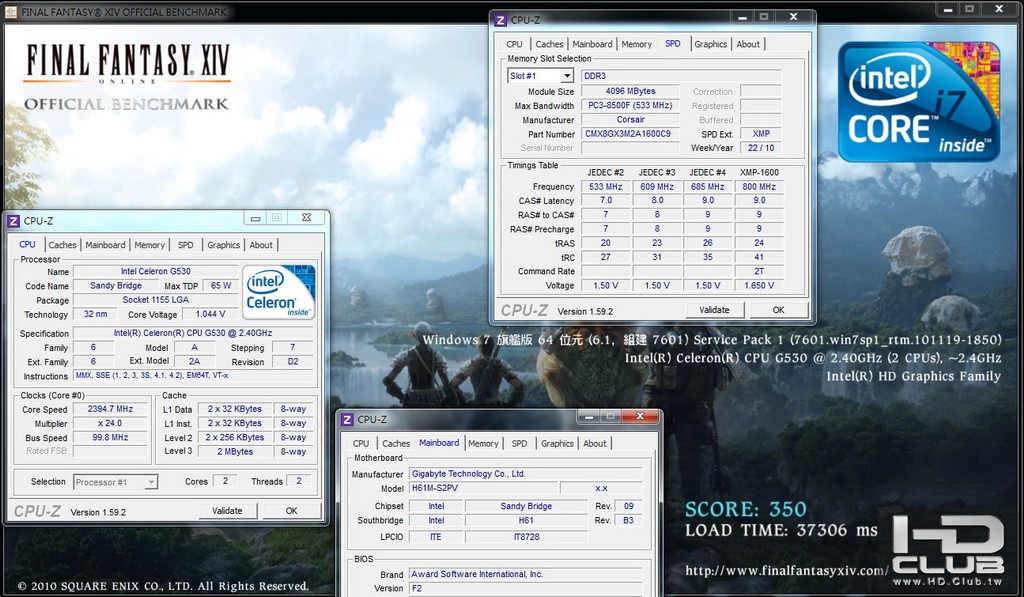Open About tab in SPD window
This screenshot has width=1024, height=597.
point(748,44)
